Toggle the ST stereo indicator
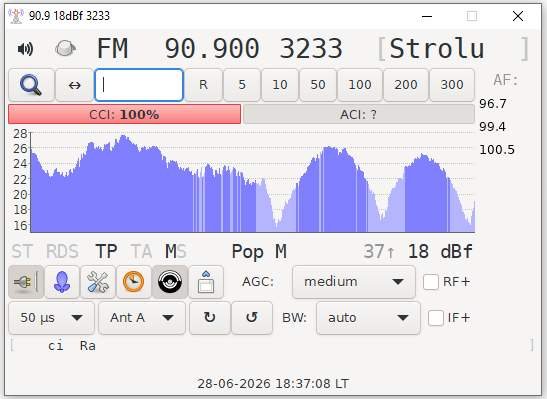This screenshot has width=547, height=399. point(22,251)
